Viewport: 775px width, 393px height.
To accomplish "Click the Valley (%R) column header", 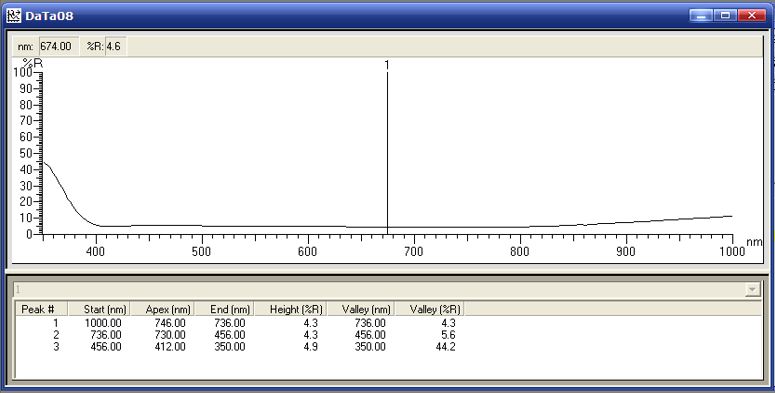I will [430, 309].
